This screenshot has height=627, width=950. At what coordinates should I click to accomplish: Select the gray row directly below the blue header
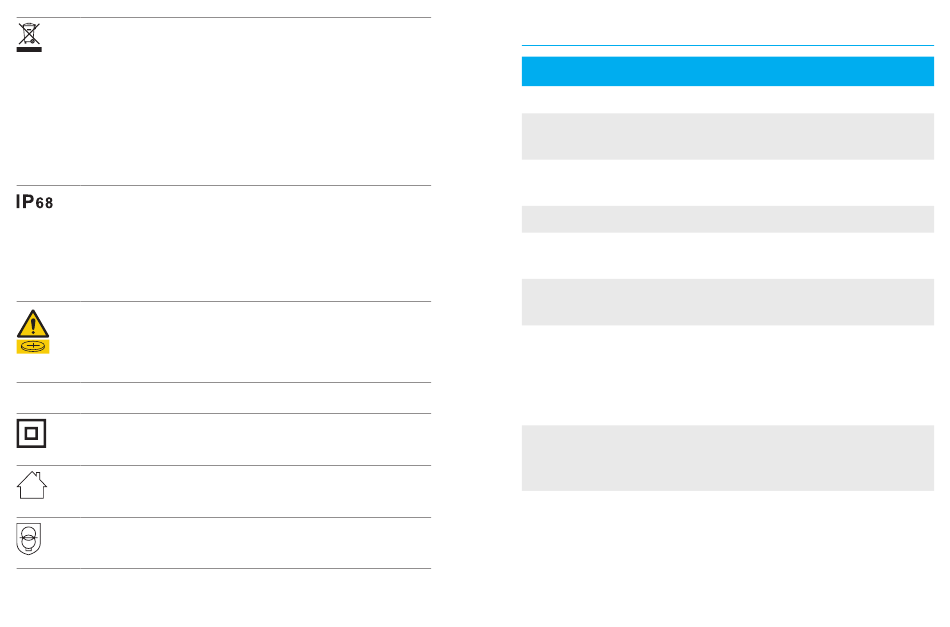(x=728, y=136)
